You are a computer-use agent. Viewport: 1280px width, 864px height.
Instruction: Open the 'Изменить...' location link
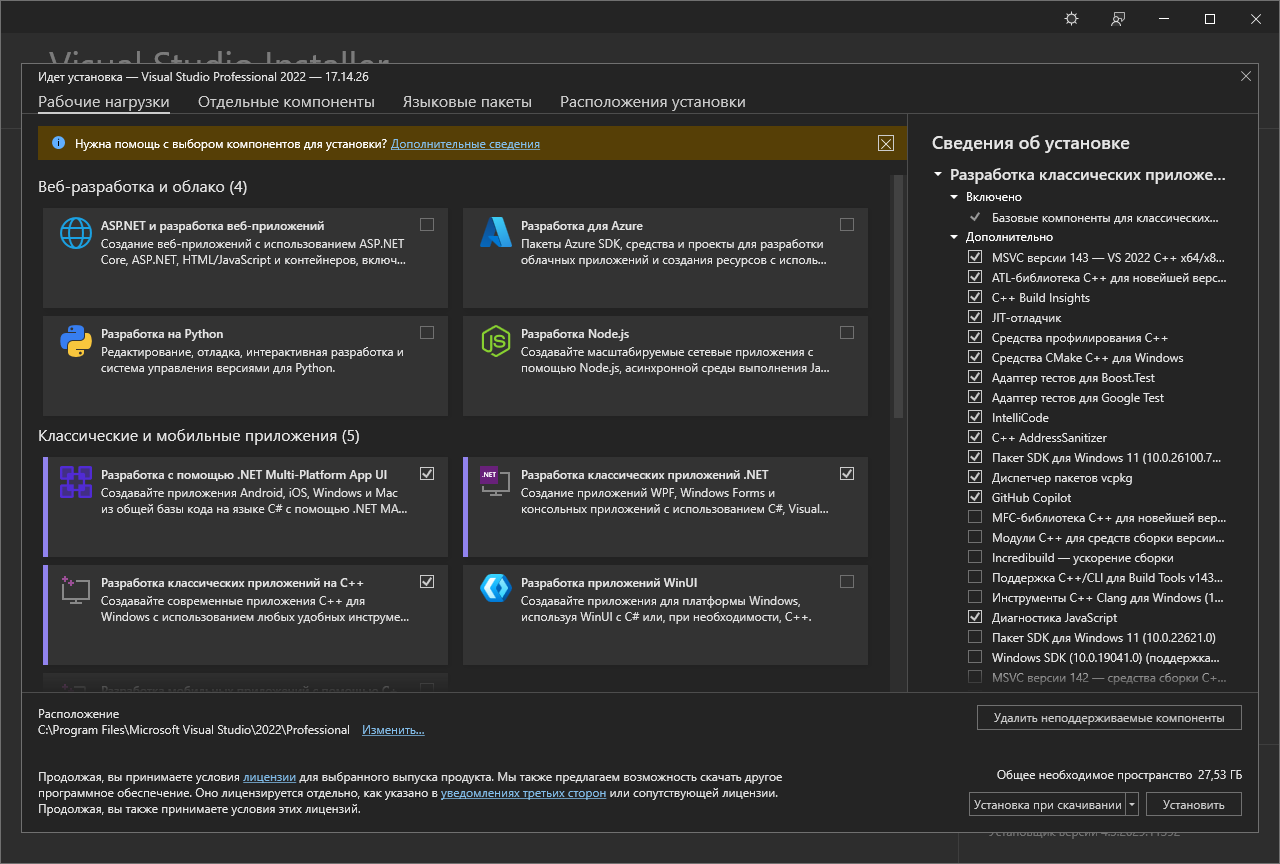tap(393, 730)
